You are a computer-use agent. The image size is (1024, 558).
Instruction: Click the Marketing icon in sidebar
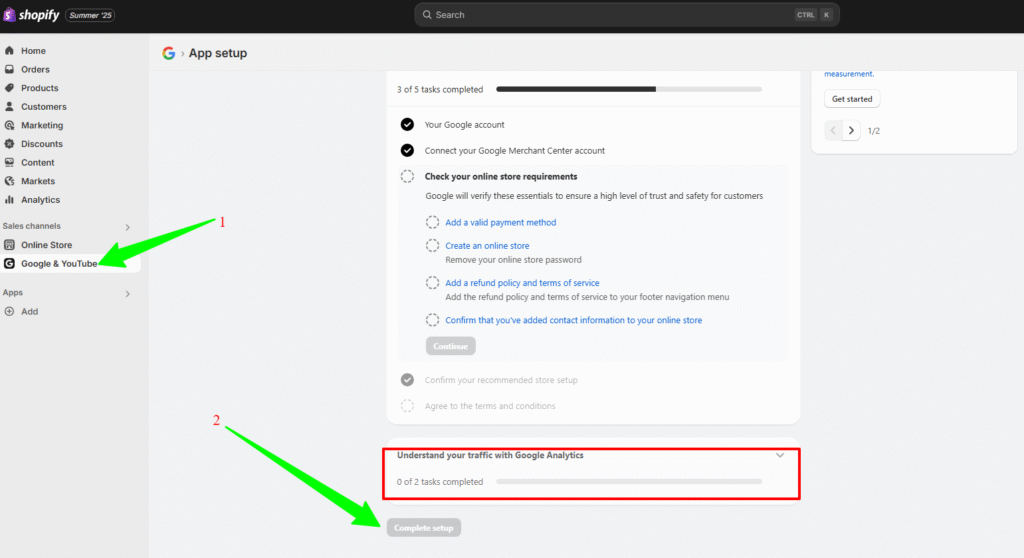coord(9,125)
